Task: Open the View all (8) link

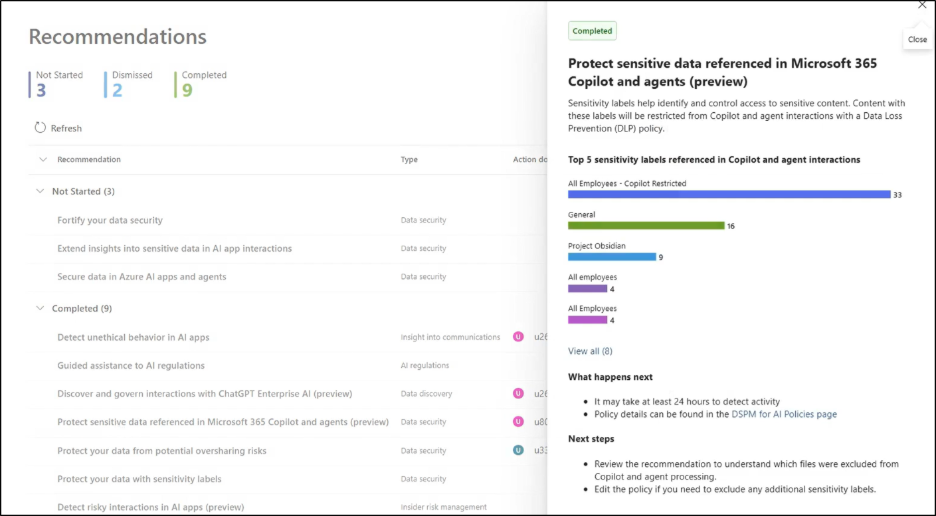Action: click(590, 351)
